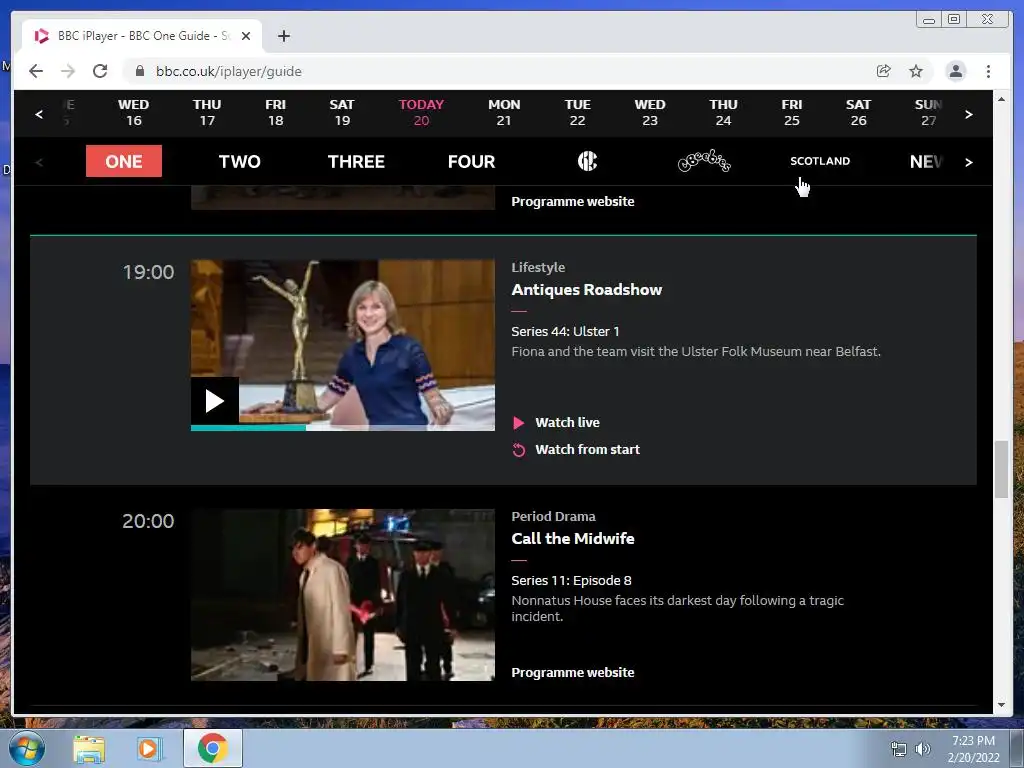1024x768 pixels.
Task: Select Saturday 26 in date bar
Action: point(858,112)
